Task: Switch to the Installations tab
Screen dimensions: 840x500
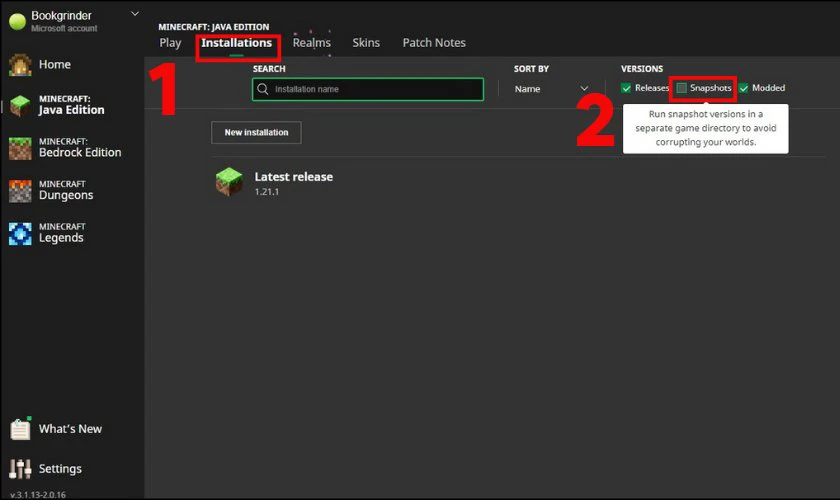Action: [236, 43]
